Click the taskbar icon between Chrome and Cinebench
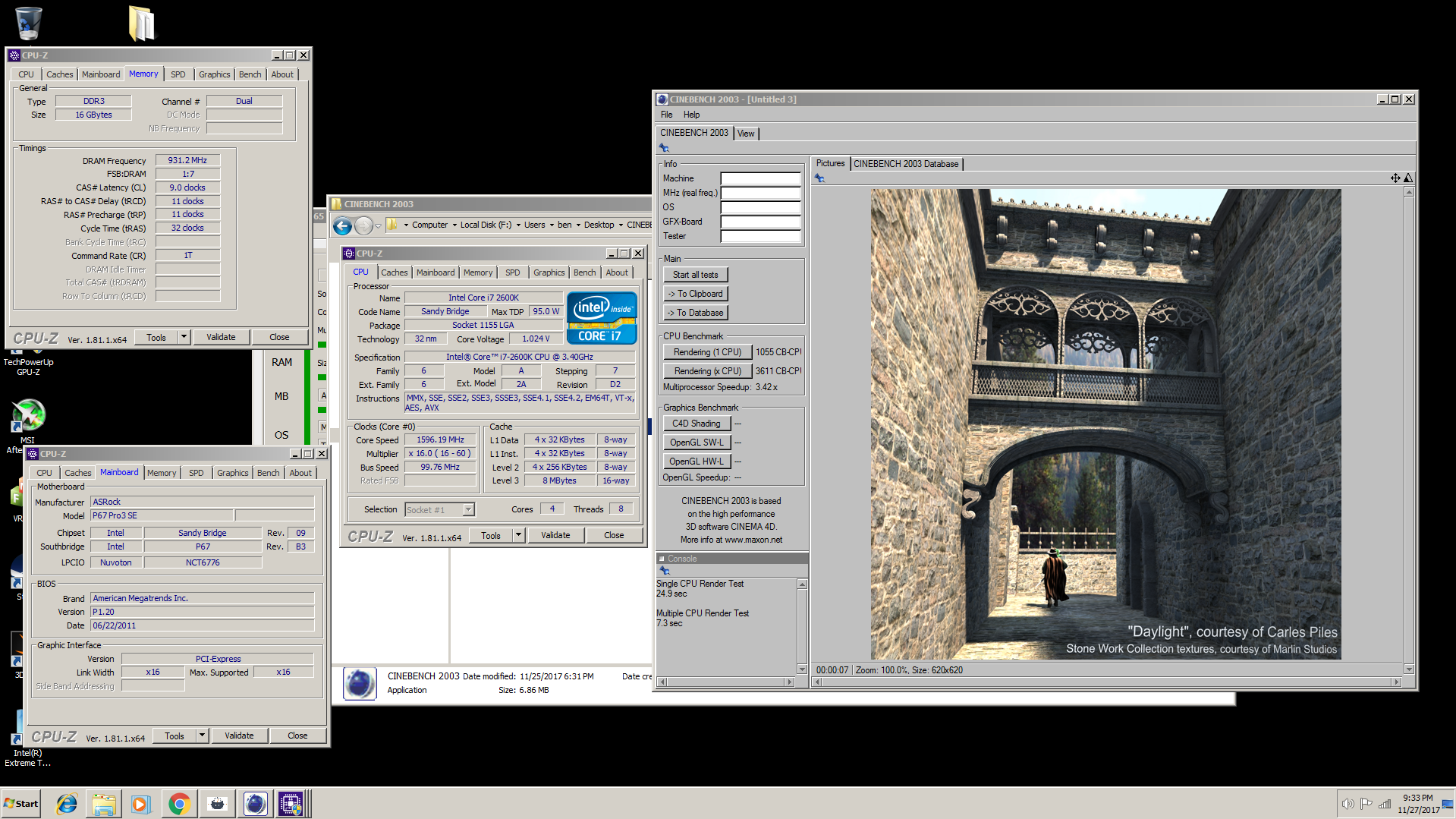The image size is (1456, 819). [x=217, y=804]
